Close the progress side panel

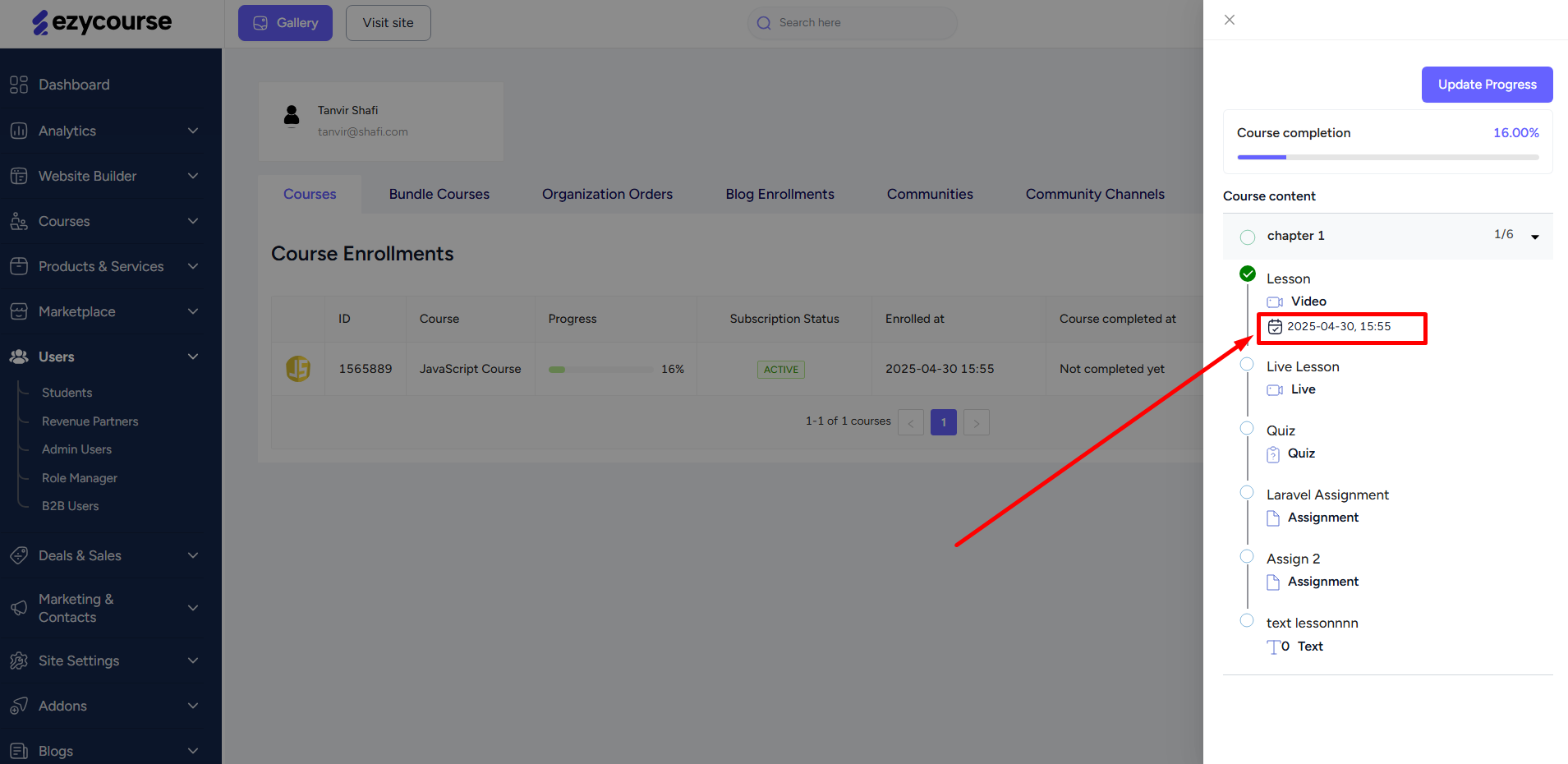(1230, 20)
